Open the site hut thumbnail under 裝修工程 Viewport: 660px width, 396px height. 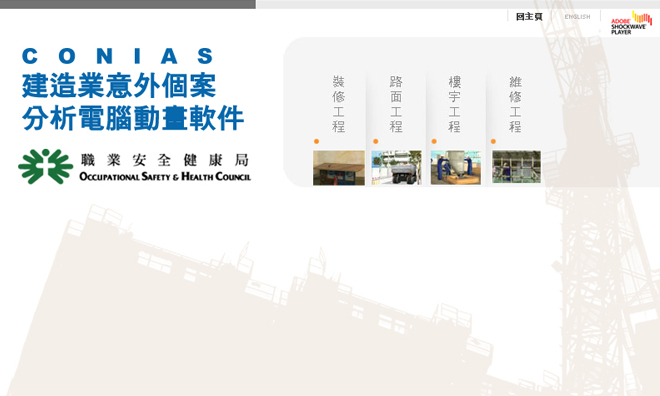[x=339, y=168]
